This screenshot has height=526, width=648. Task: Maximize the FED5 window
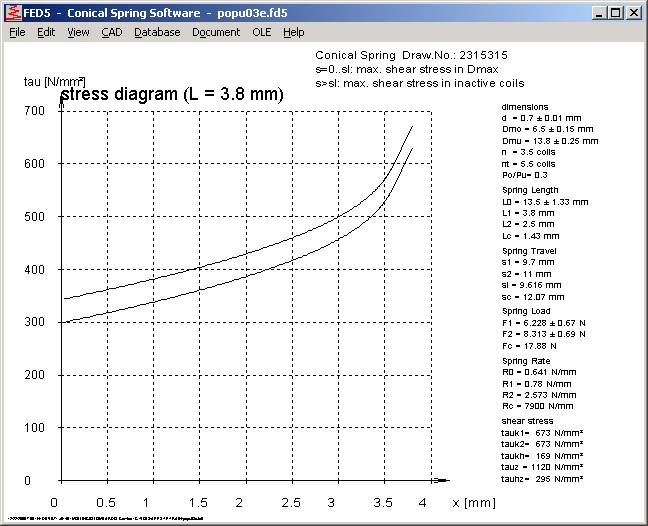click(615, 13)
